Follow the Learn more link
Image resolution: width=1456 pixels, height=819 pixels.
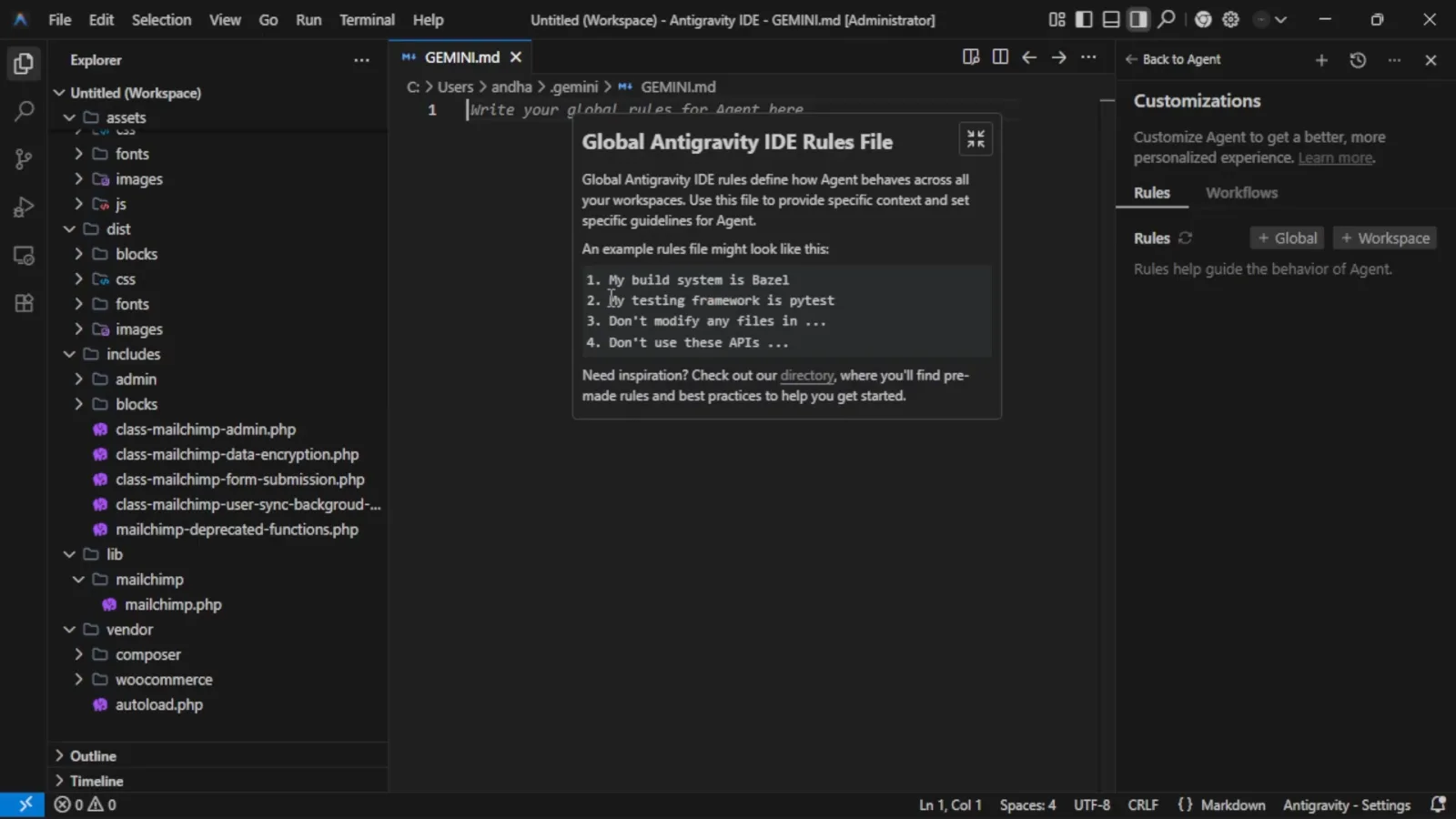point(1335,158)
